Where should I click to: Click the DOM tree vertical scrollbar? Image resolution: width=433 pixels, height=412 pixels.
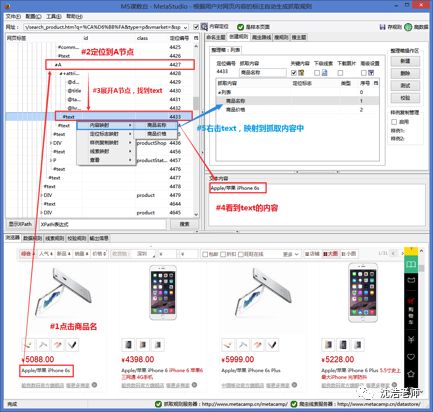pos(196,130)
